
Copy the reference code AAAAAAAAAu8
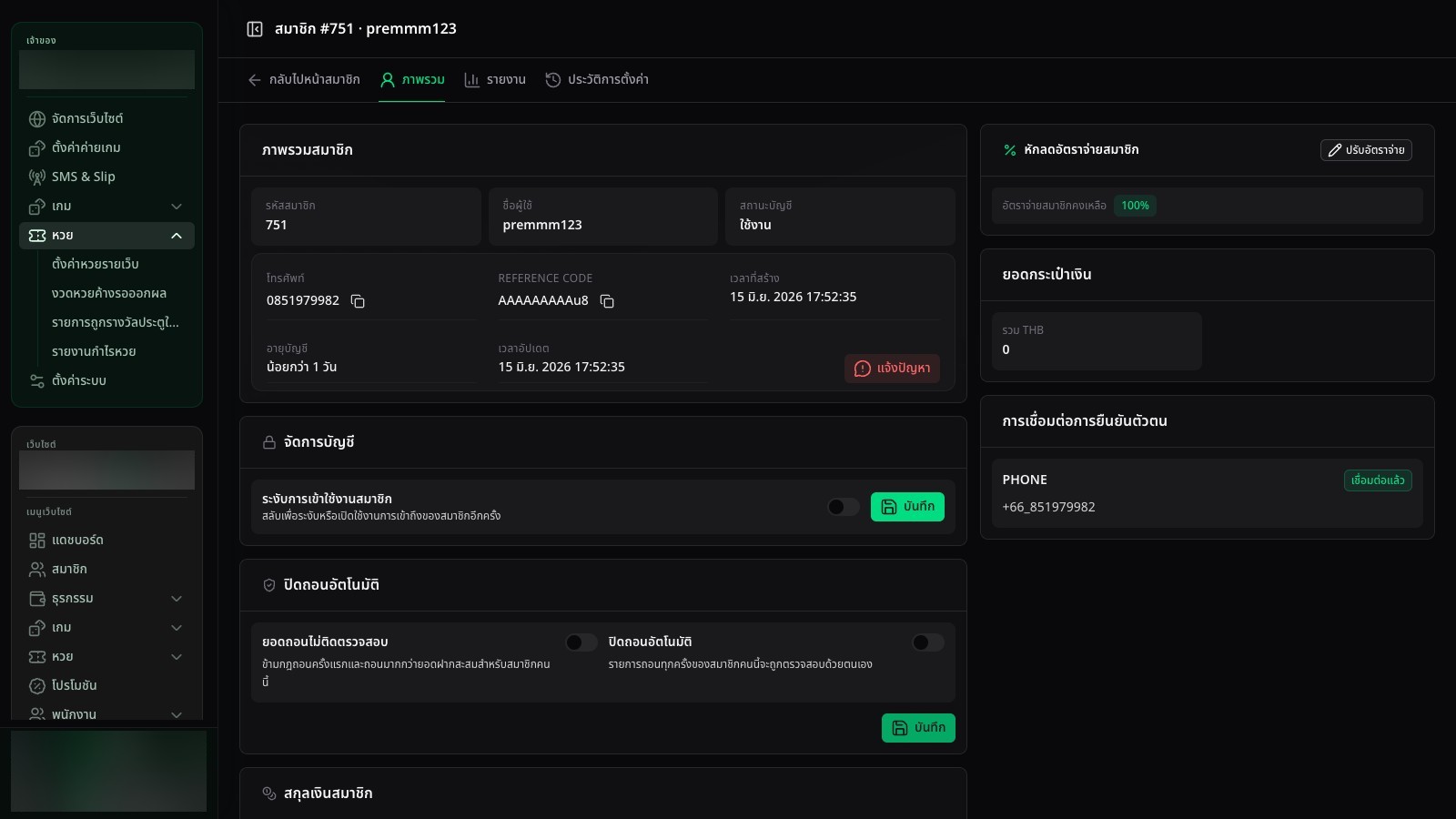[607, 301]
